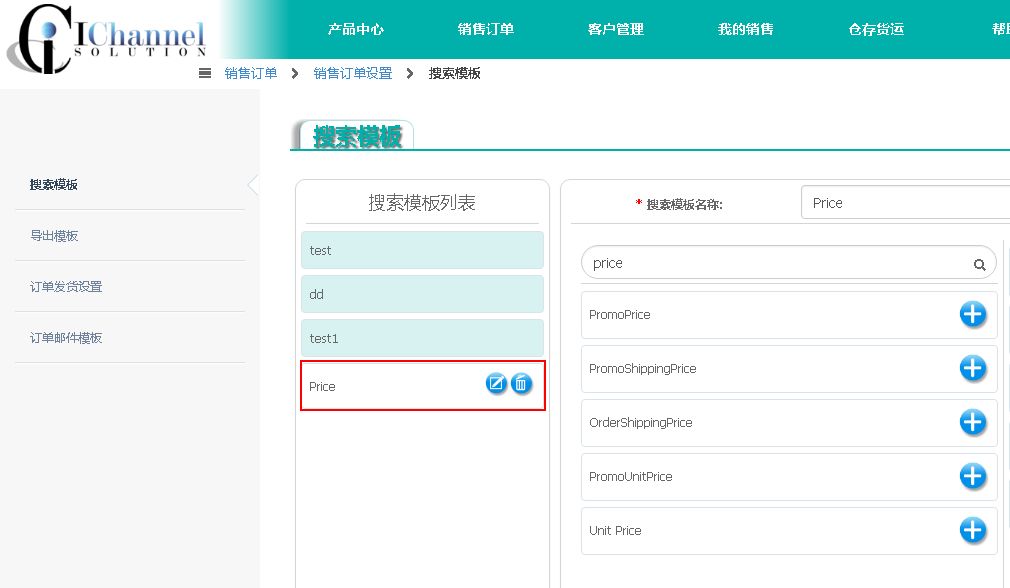1010x588 pixels.
Task: Open the 我的销售 top menu
Action: tap(746, 29)
